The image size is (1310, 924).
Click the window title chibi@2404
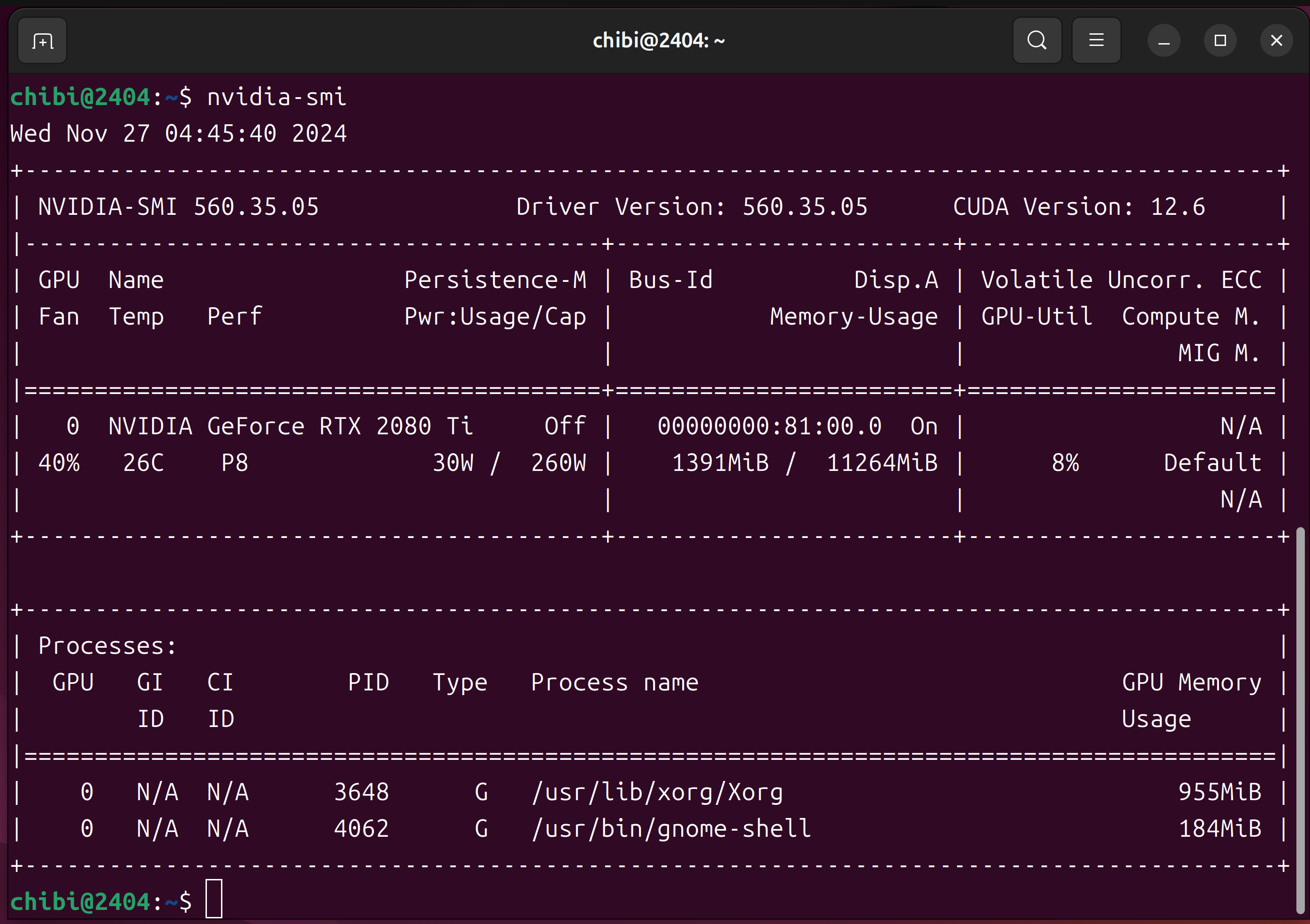pos(658,40)
